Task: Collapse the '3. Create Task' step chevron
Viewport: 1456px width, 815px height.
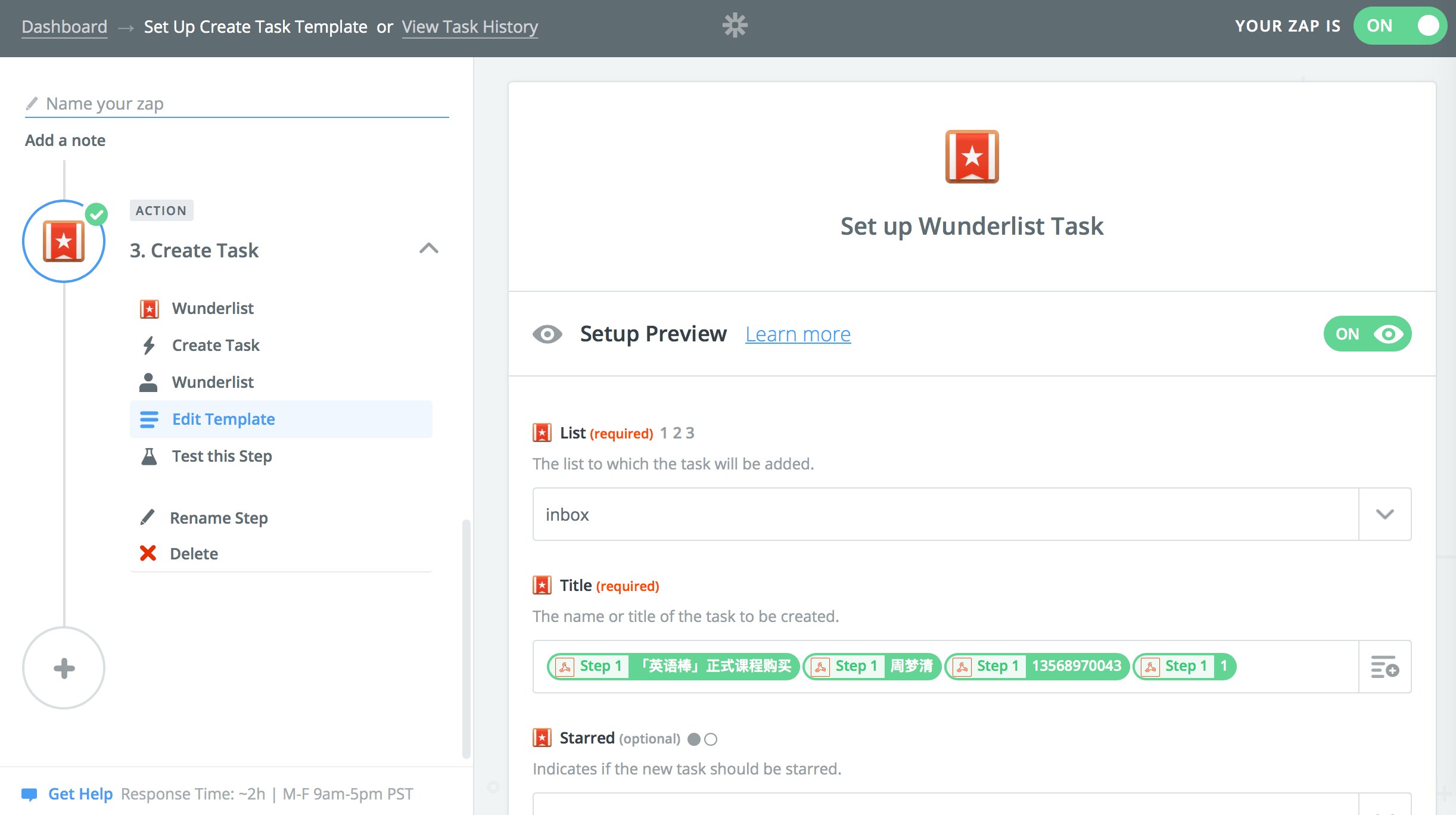Action: coord(428,249)
